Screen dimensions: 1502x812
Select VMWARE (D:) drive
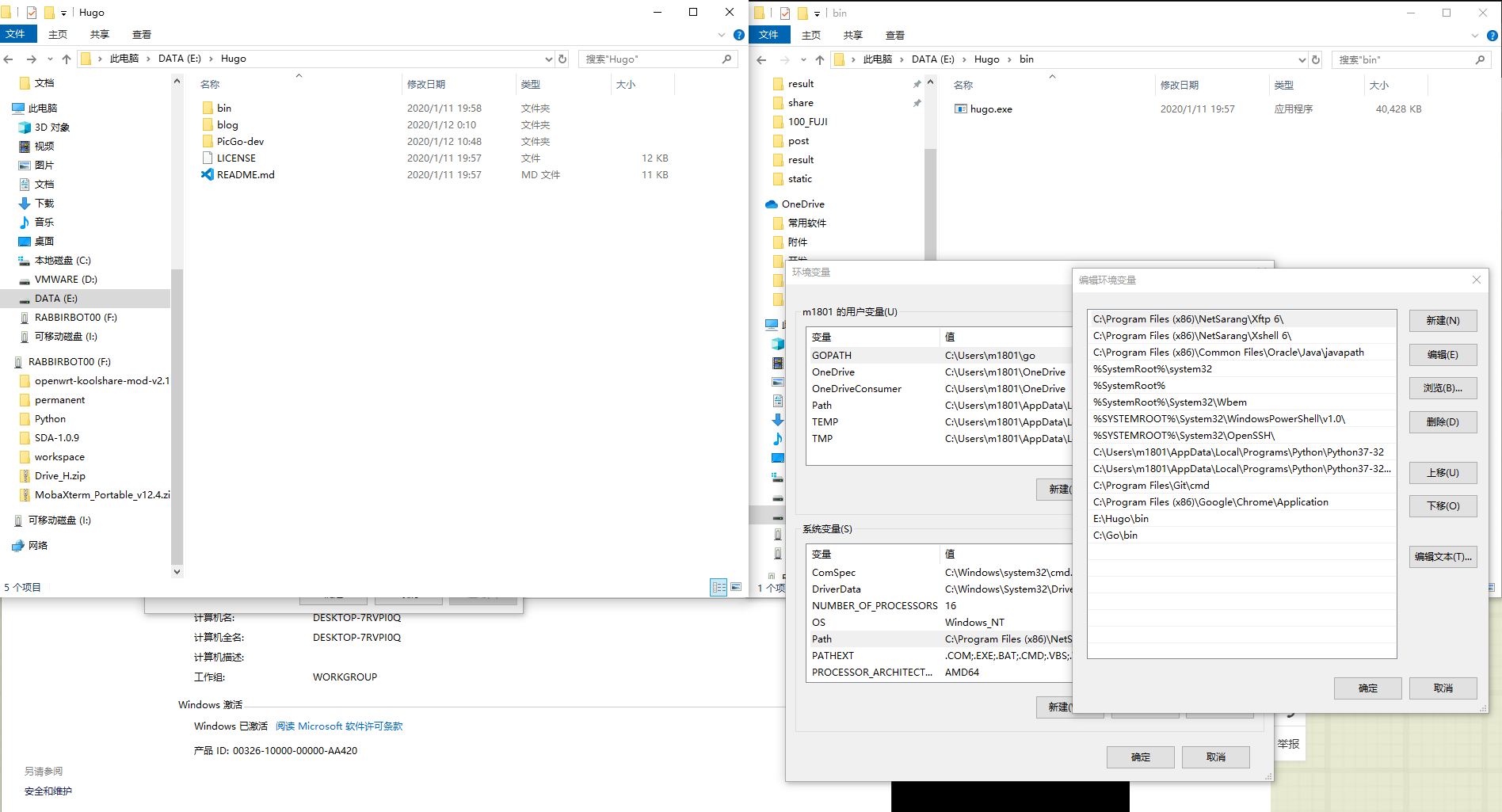click(x=66, y=279)
